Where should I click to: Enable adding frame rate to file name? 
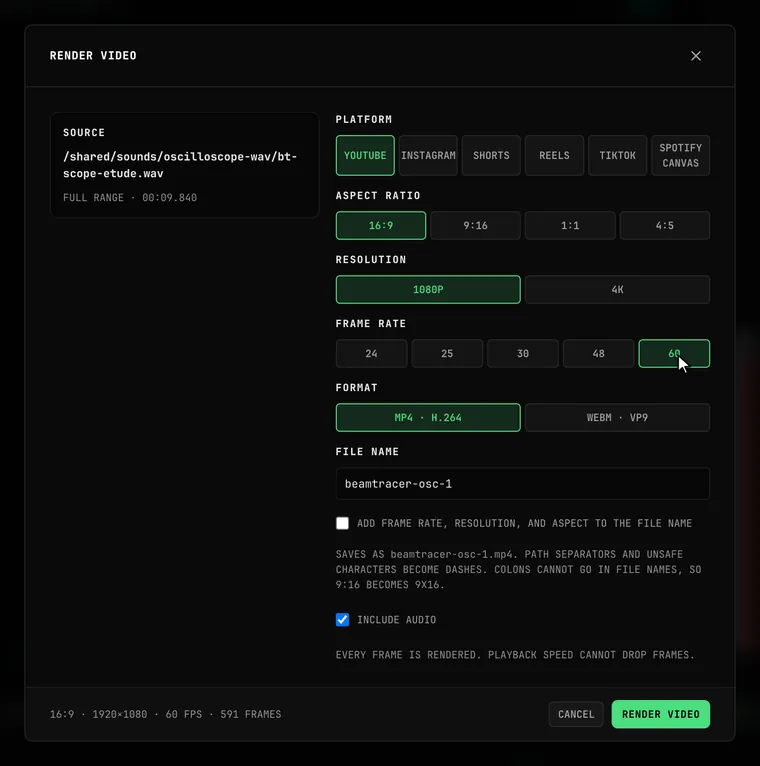[x=342, y=523]
